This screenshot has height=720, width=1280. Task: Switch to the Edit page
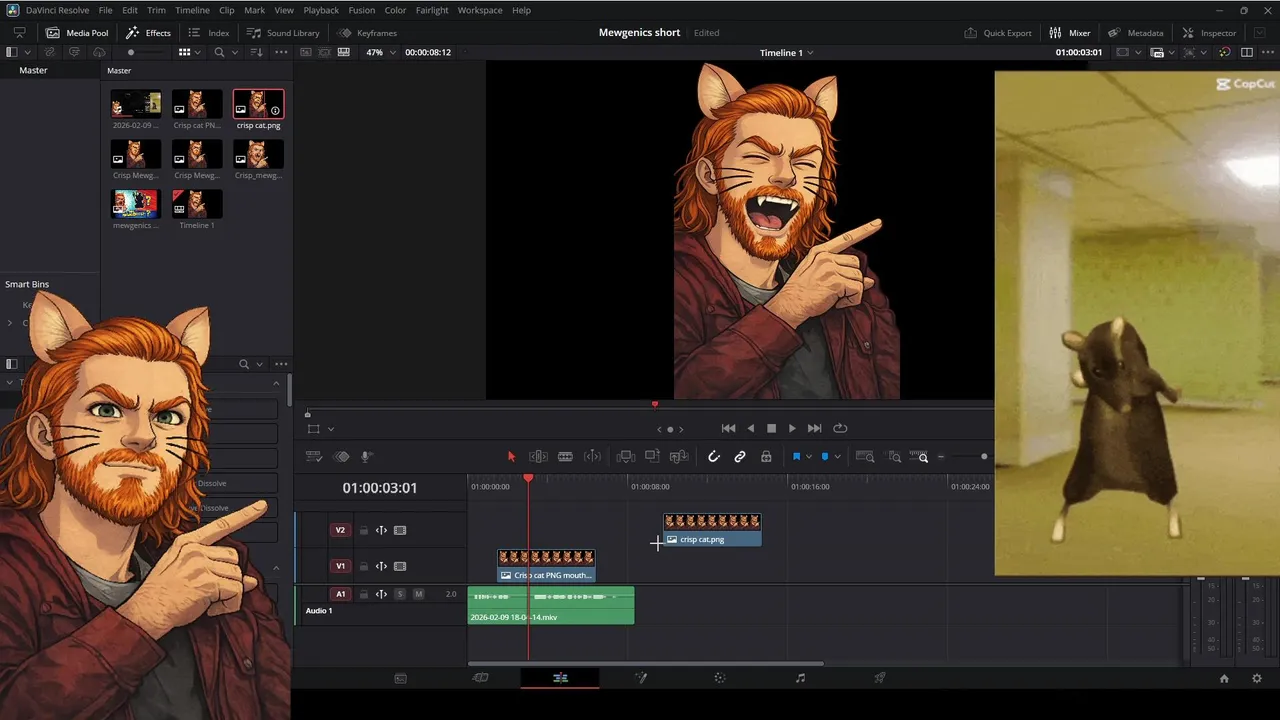coord(560,678)
